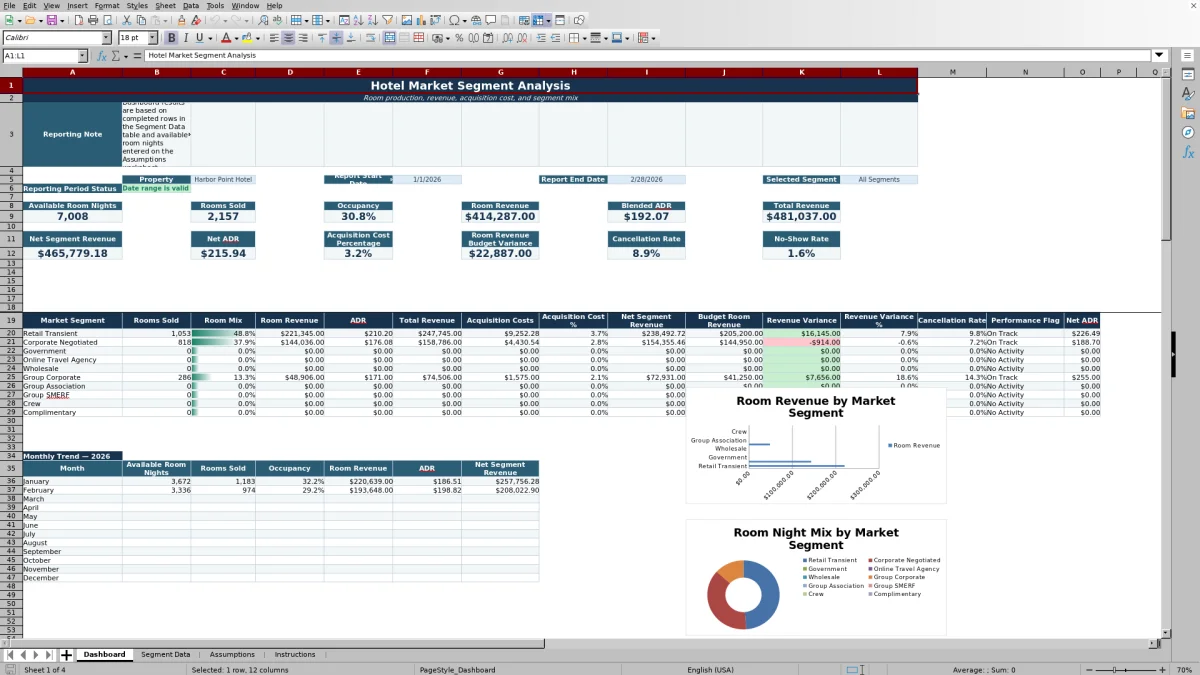
Task: Apply the yellow highlight color swatch
Action: click(246, 38)
